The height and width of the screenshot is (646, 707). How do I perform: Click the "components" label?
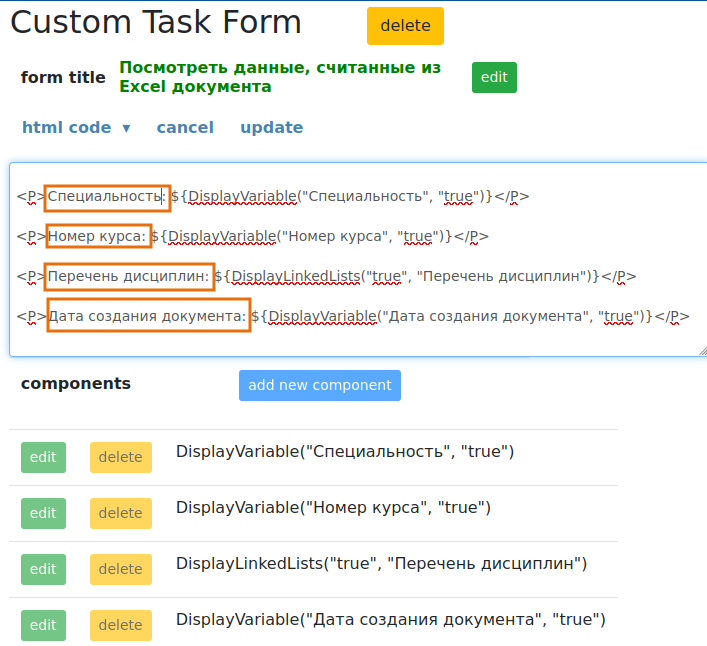coord(76,384)
